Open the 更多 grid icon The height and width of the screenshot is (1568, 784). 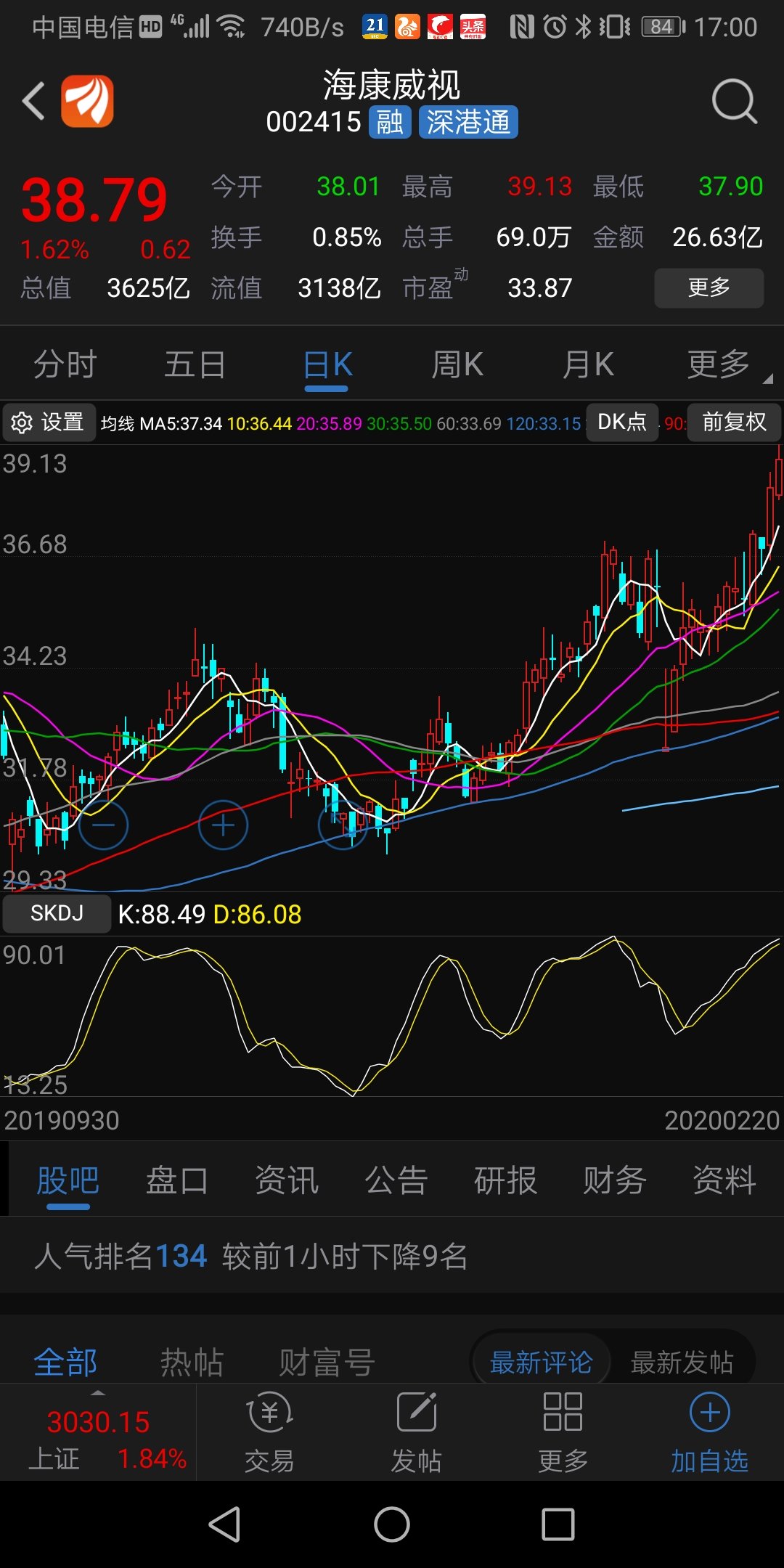point(563,1432)
